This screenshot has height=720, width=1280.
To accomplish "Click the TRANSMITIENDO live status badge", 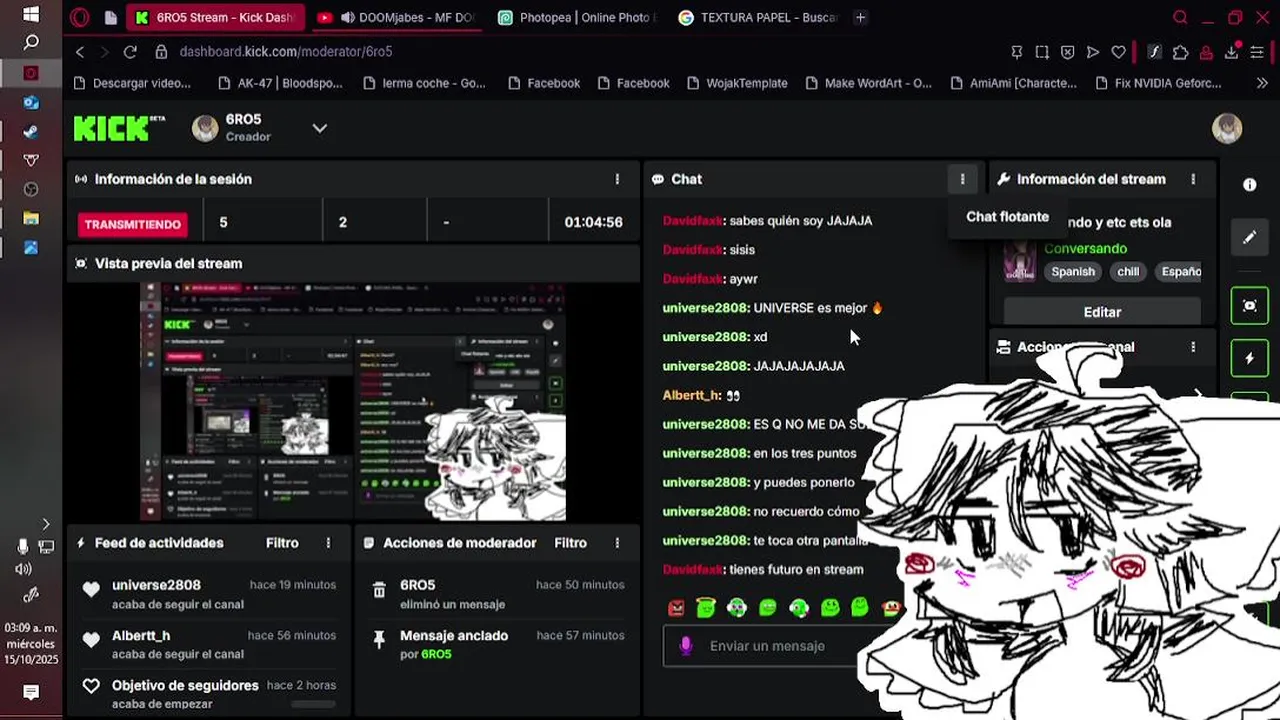I will [132, 224].
